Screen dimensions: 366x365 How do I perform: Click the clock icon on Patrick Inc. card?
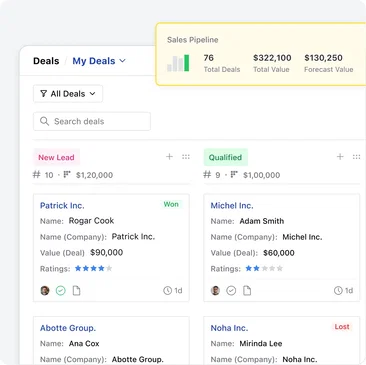167,291
